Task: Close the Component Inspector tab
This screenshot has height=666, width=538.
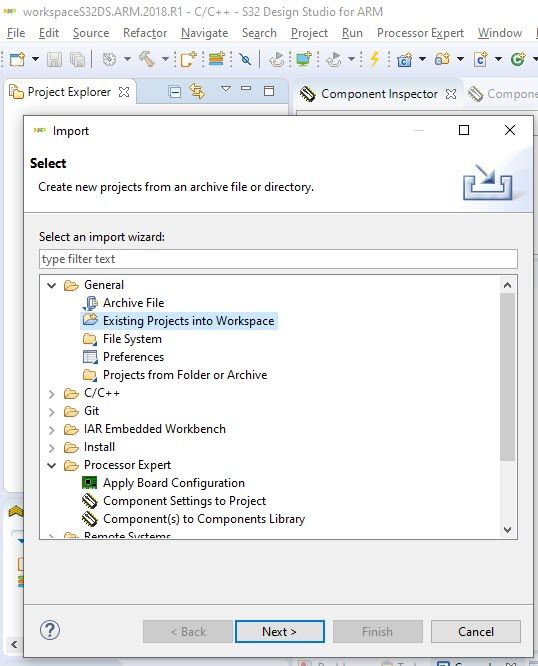Action: (x=451, y=94)
